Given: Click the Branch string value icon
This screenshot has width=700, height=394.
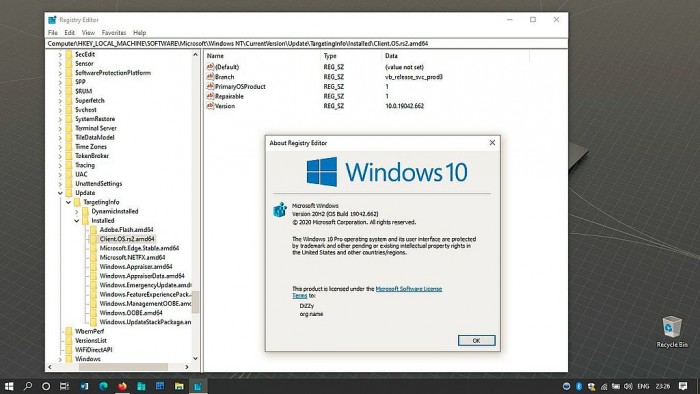Looking at the screenshot, I should (210, 77).
